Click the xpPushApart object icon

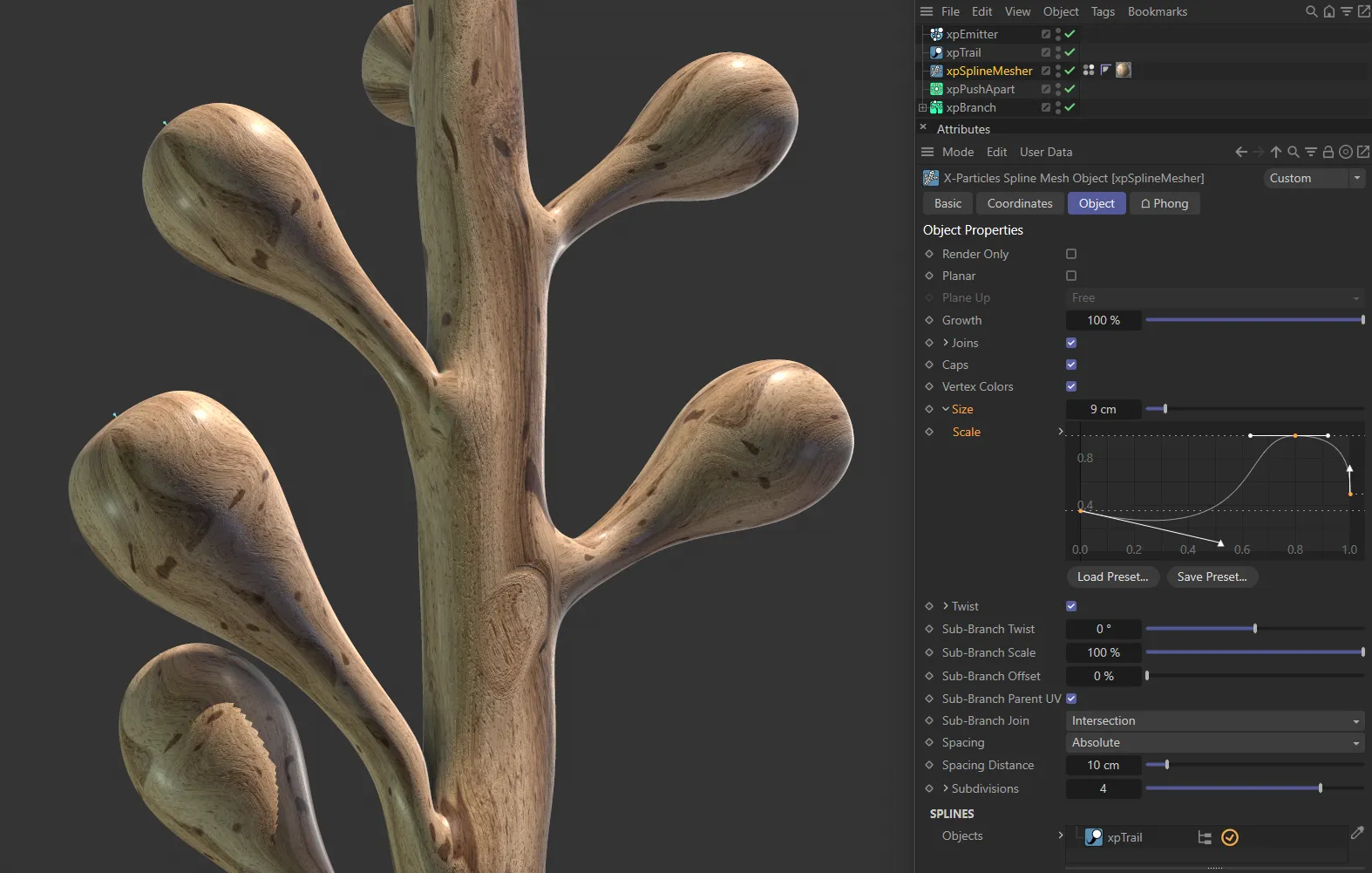tap(936, 89)
